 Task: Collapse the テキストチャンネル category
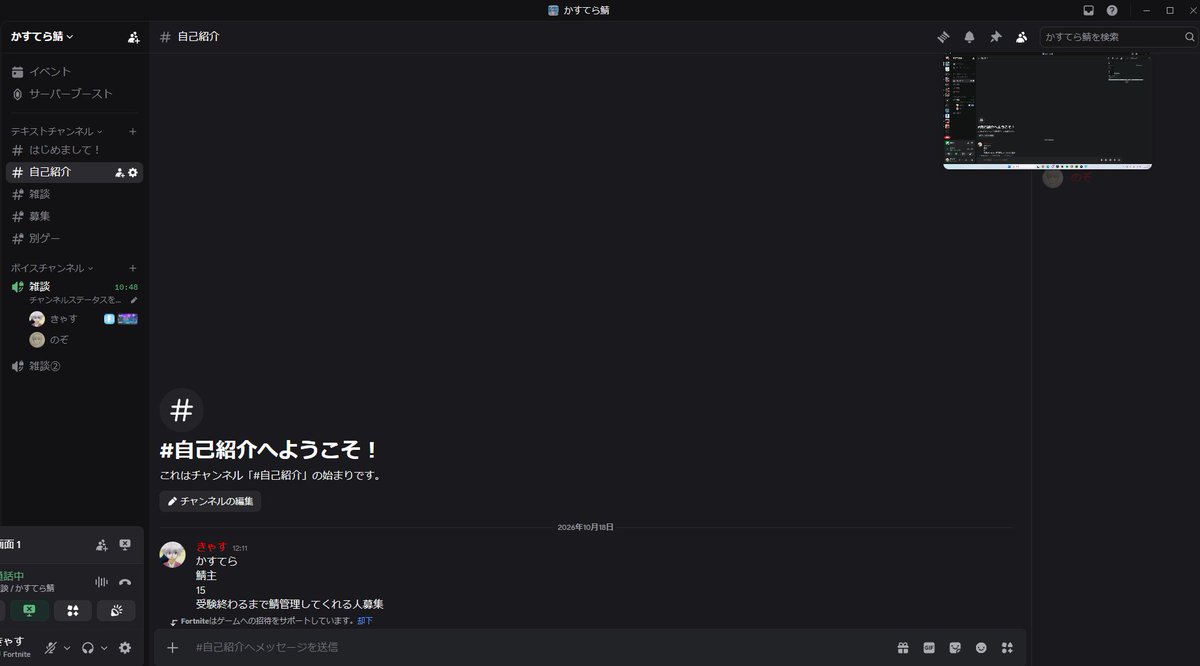[x=57, y=131]
